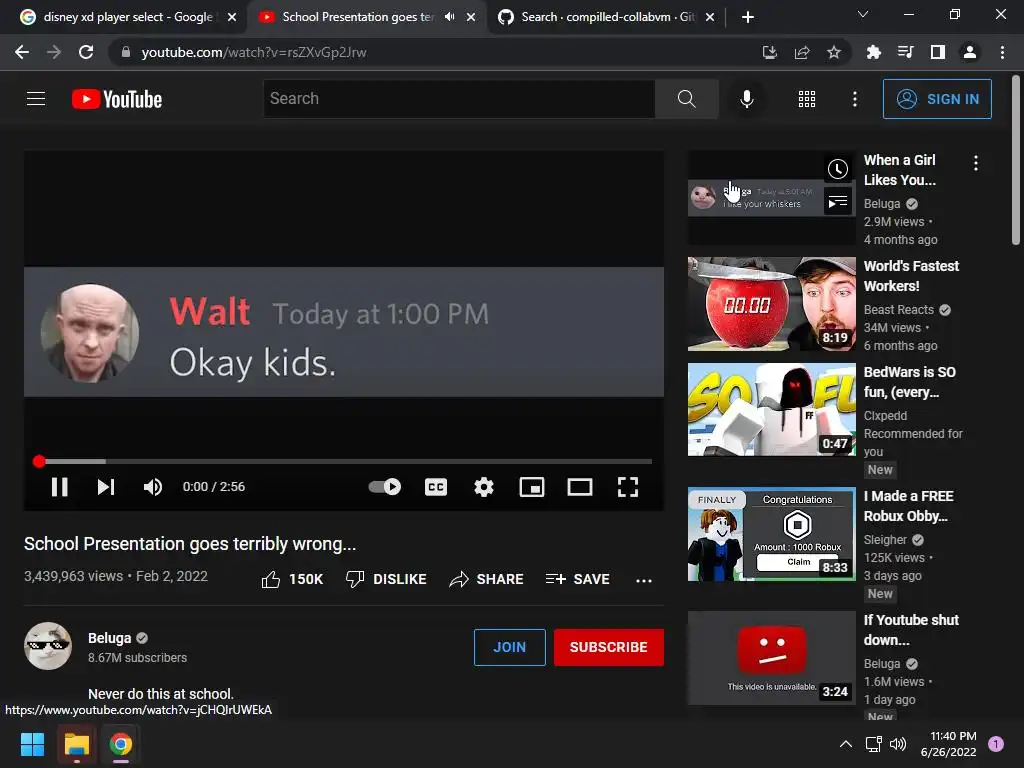Pause the video
Image resolution: width=1024 pixels, height=768 pixels.
pyautogui.click(x=59, y=487)
